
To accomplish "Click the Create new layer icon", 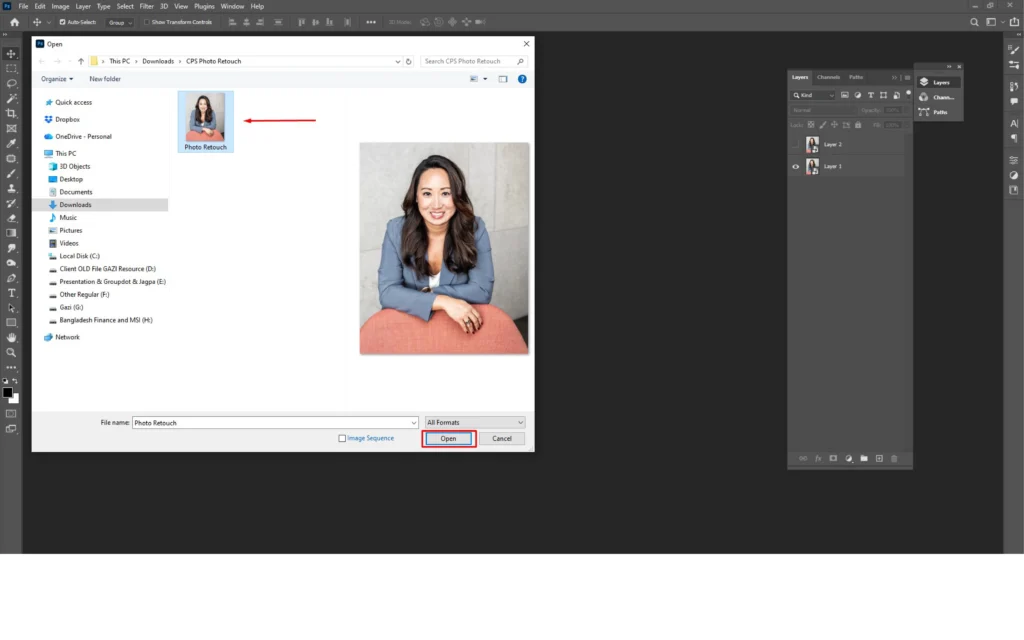I will (x=879, y=458).
